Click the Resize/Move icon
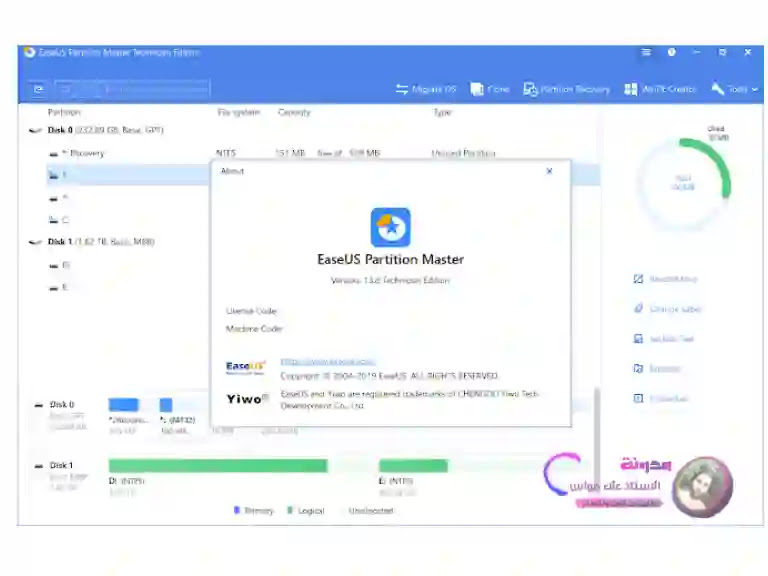The width and height of the screenshot is (768, 576). coord(638,279)
